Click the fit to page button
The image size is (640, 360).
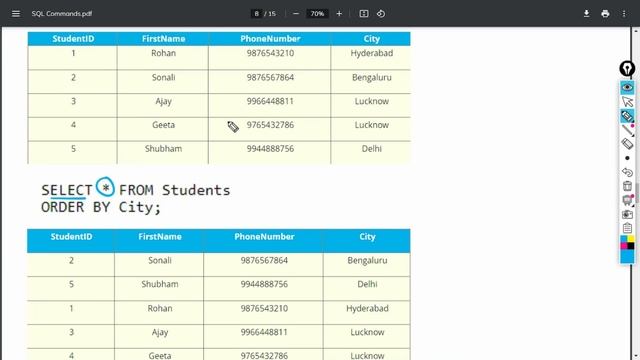(364, 13)
